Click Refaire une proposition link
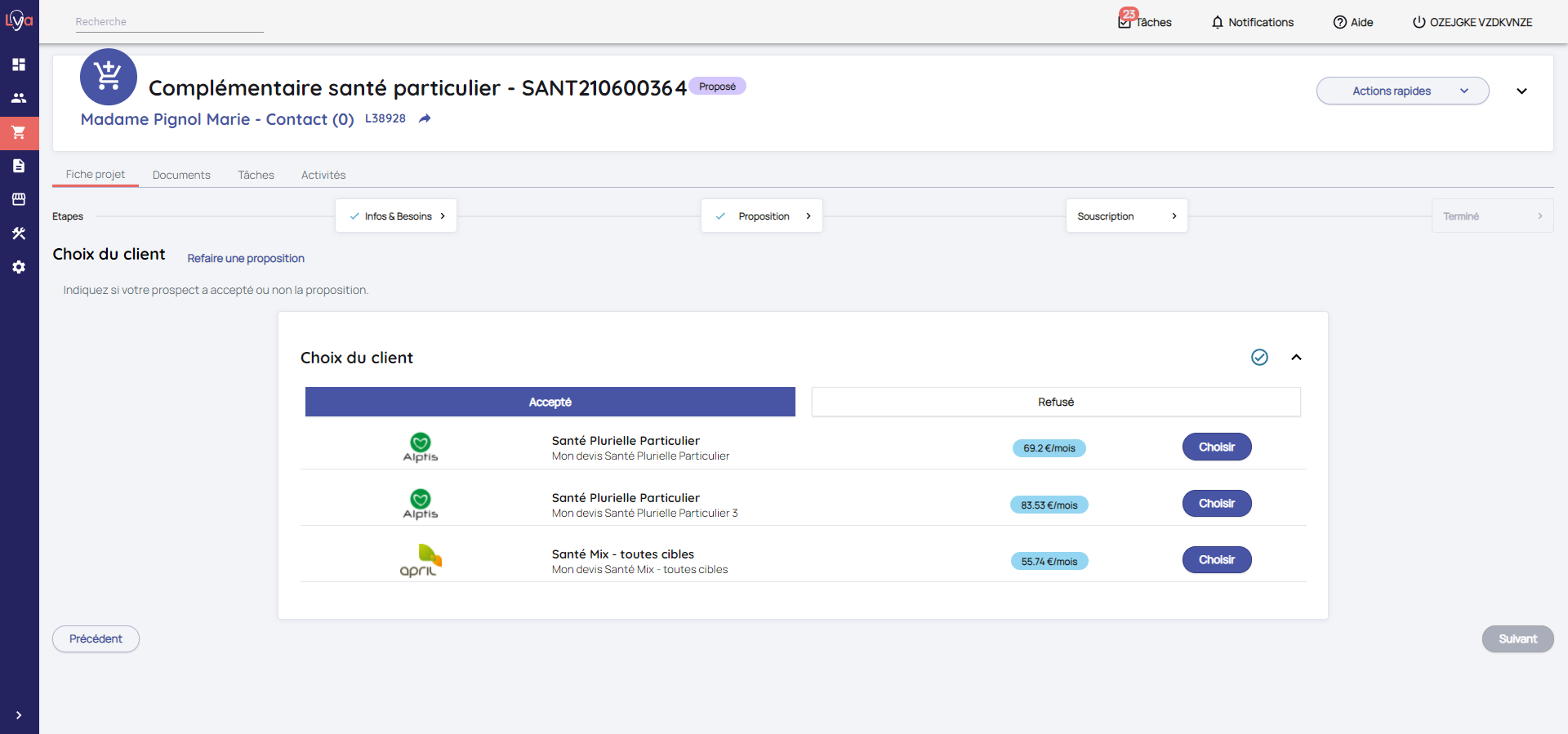The image size is (1568, 734). 246,258
